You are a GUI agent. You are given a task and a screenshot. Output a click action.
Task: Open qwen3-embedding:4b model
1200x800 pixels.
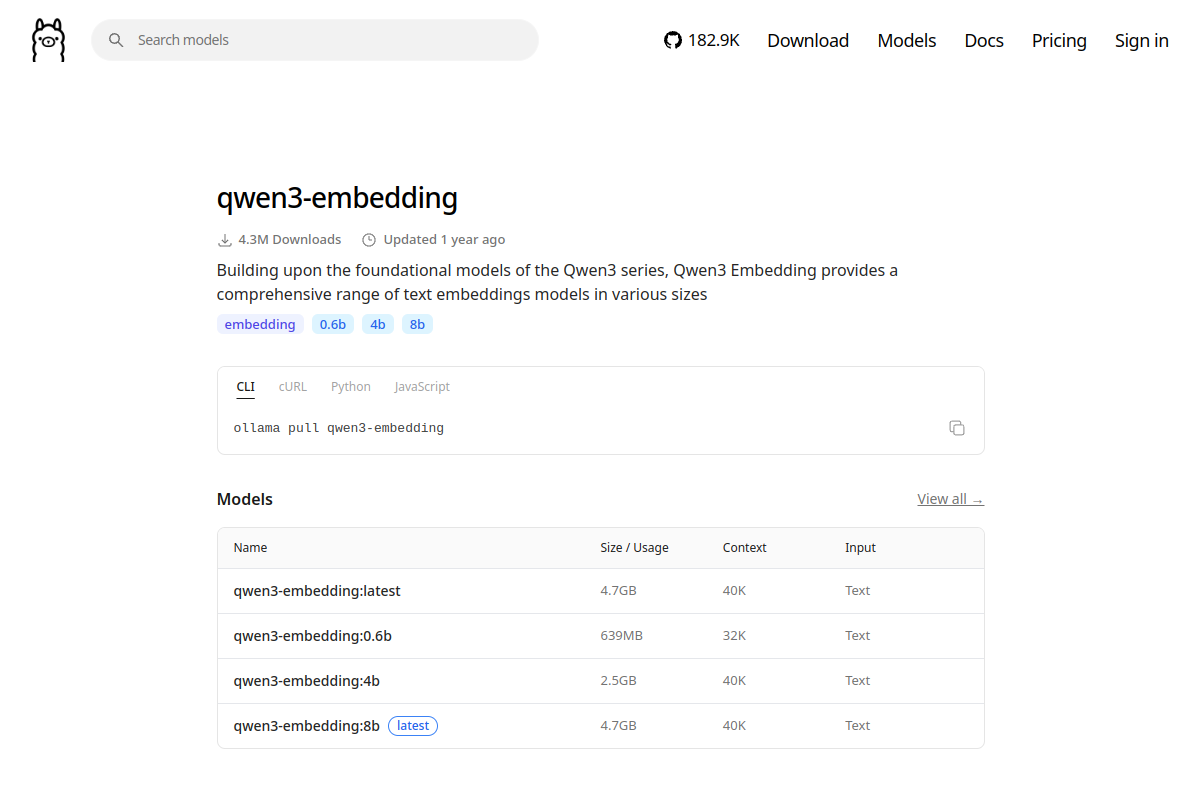point(307,681)
